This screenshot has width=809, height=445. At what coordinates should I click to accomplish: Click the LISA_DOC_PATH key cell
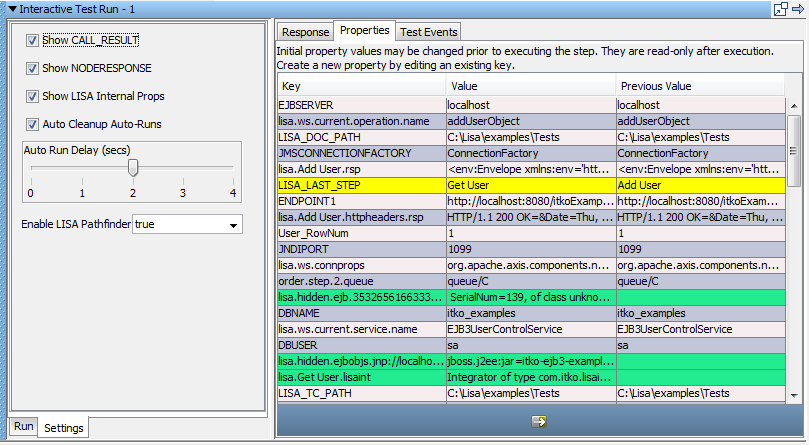(362, 137)
